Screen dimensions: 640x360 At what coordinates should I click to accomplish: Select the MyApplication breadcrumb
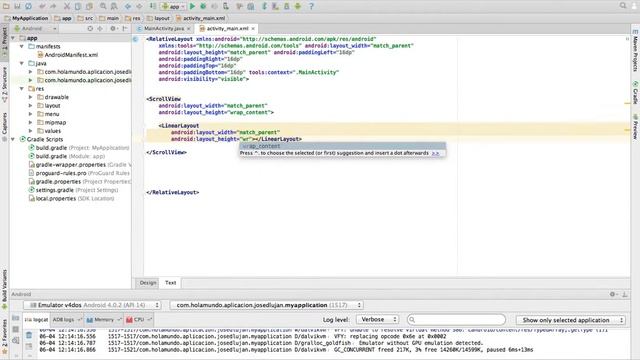click(x=27, y=18)
